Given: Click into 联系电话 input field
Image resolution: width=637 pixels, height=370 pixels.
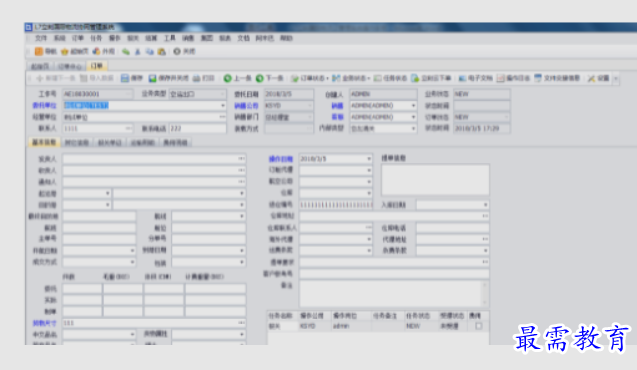Looking at the screenshot, I should 197,128.
